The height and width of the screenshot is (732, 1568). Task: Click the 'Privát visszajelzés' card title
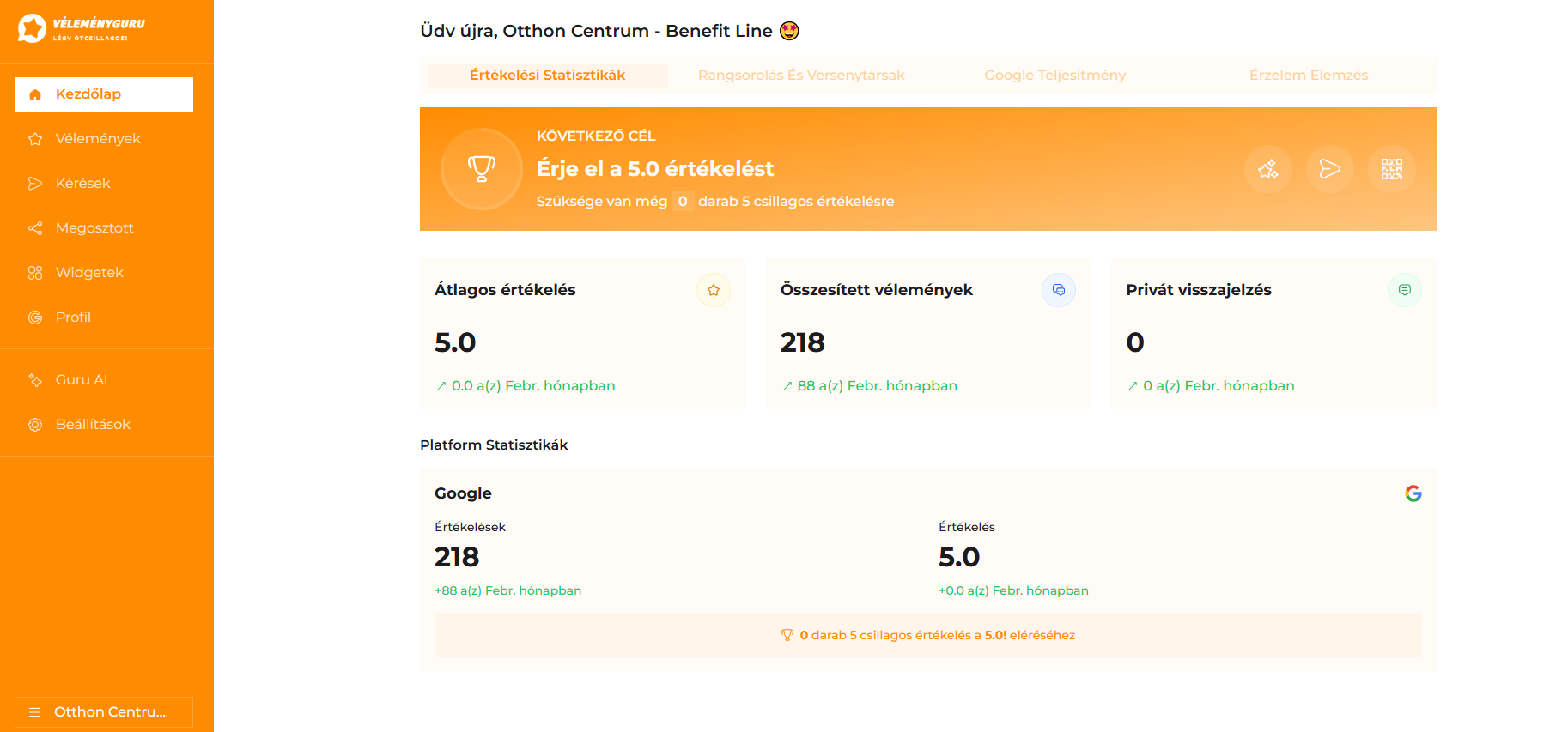point(1199,290)
